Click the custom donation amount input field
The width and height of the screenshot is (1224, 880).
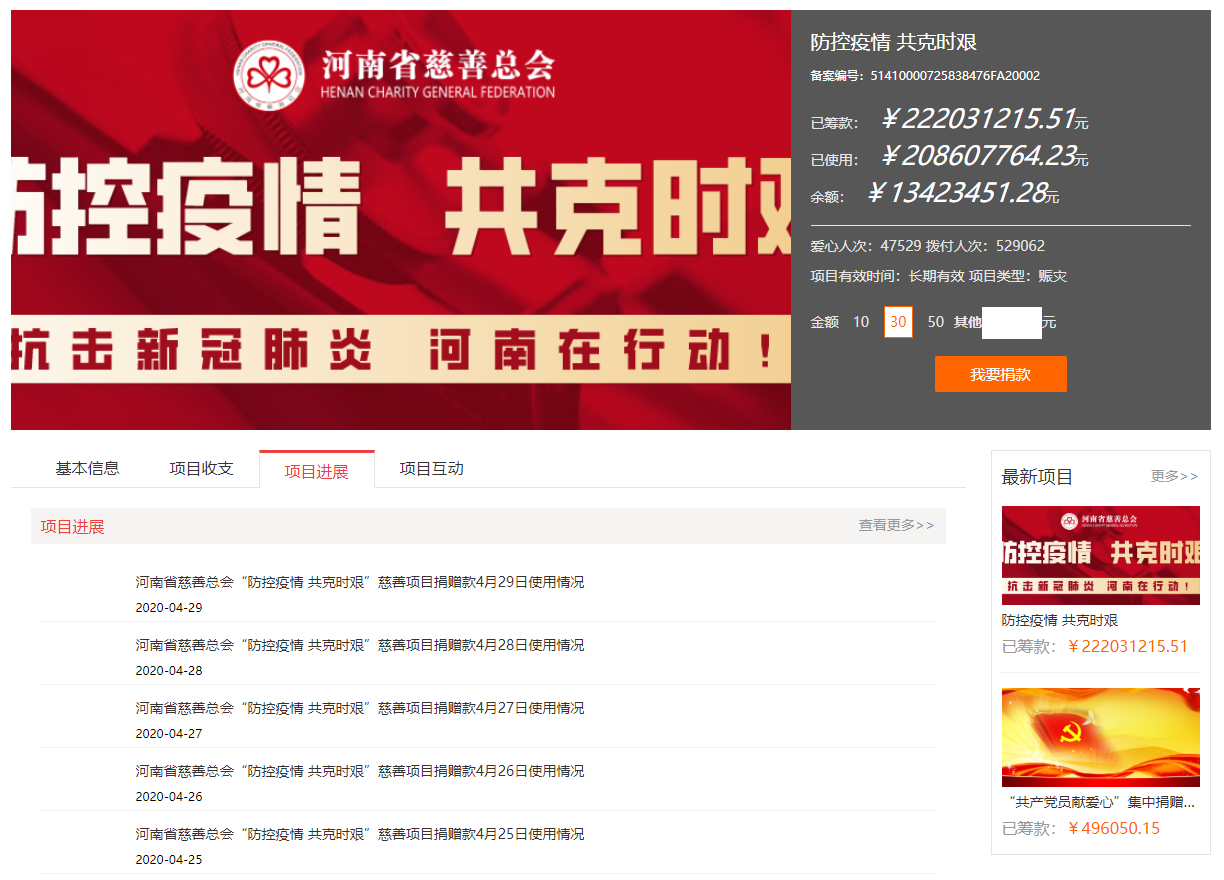(1011, 322)
